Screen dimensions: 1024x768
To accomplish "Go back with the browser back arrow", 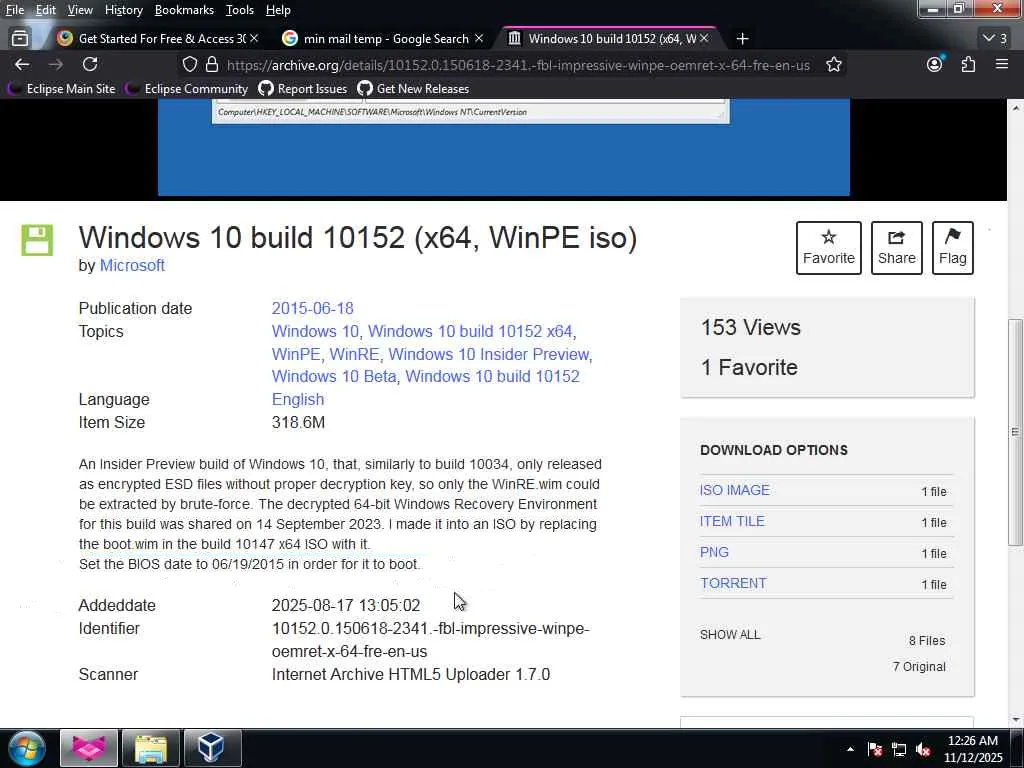I will click(x=22, y=65).
